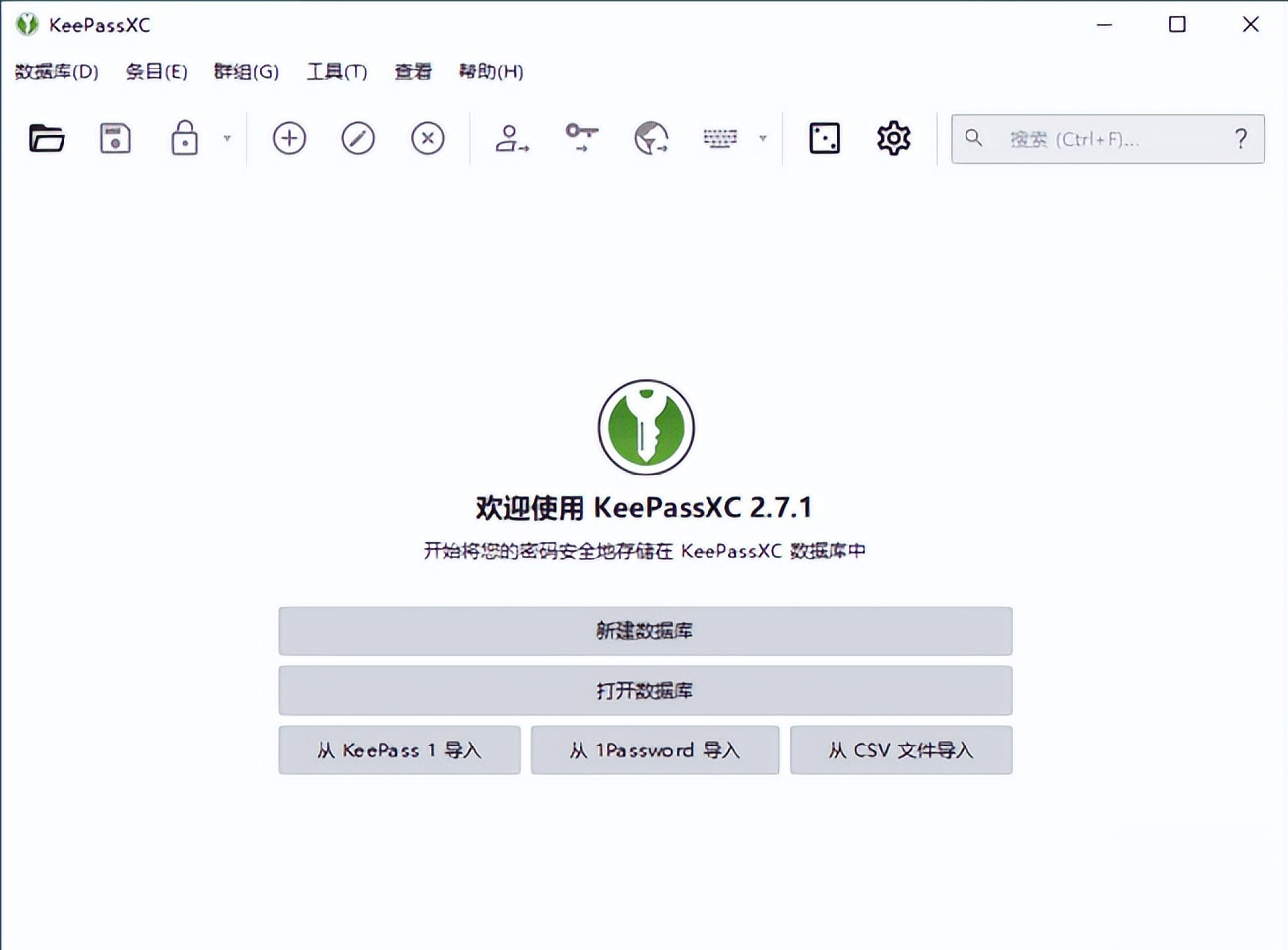Click the 打开数据库 button
The width and height of the screenshot is (1288, 950).
(x=645, y=691)
